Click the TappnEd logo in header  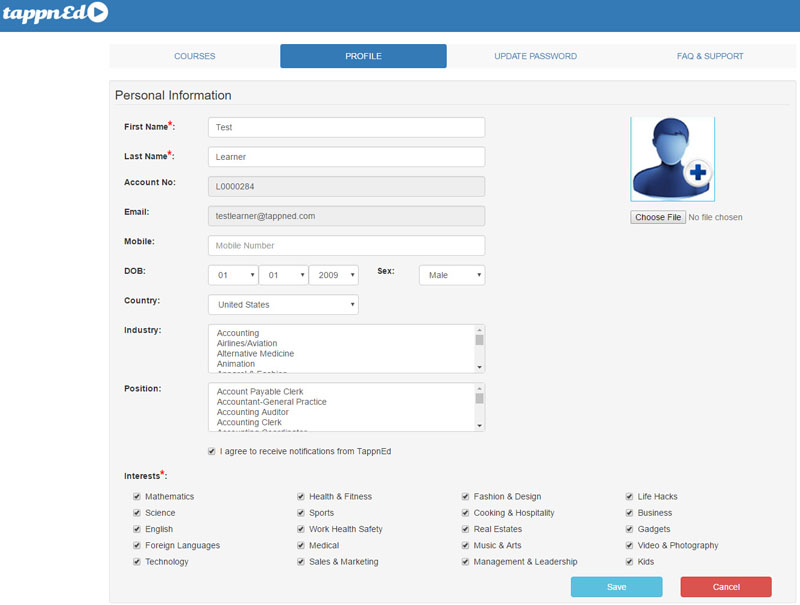click(55, 13)
